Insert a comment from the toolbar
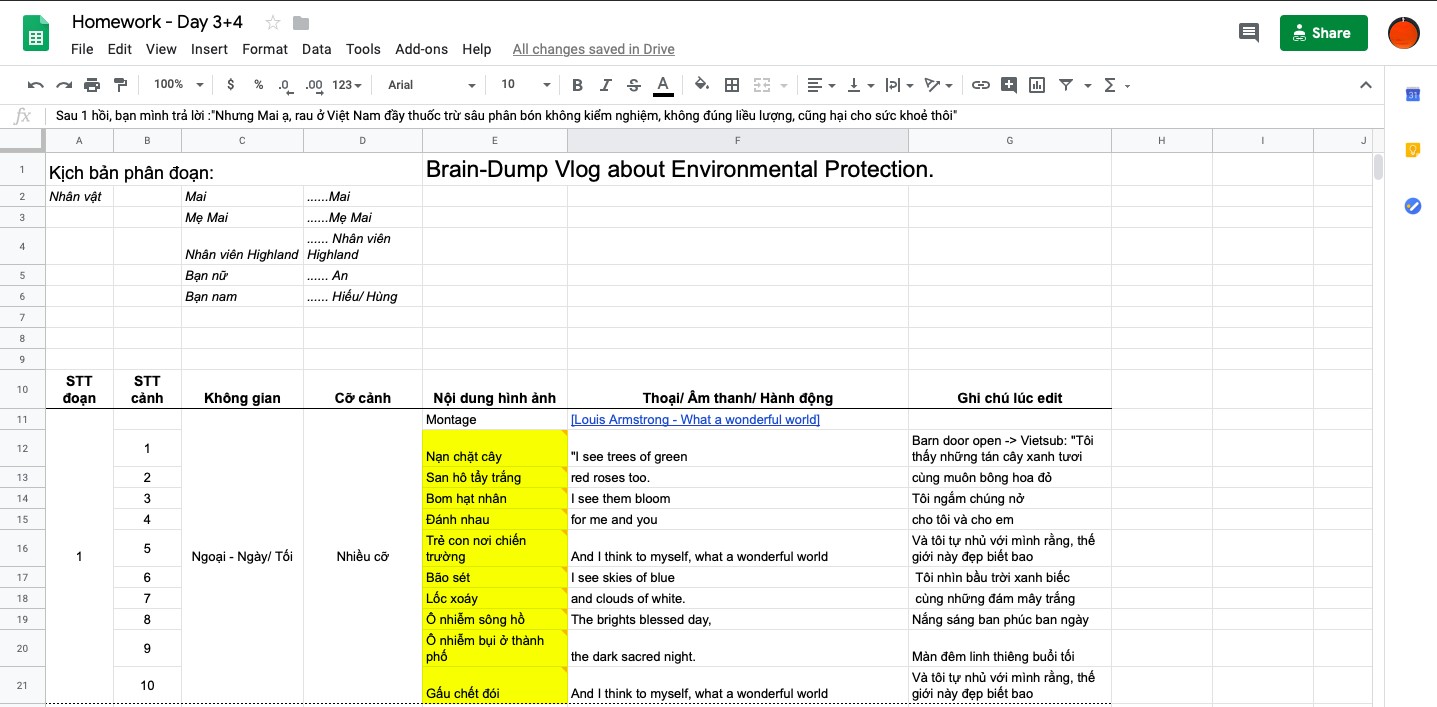The height and width of the screenshot is (707, 1437). (1009, 85)
